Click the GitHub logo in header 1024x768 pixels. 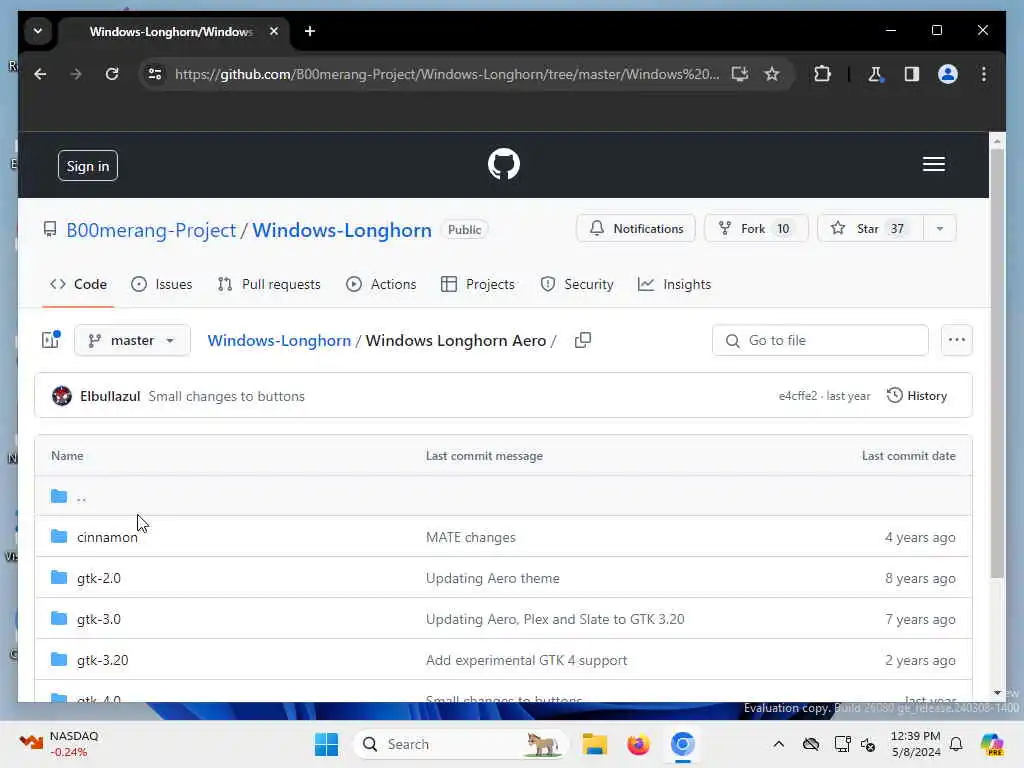(x=504, y=164)
